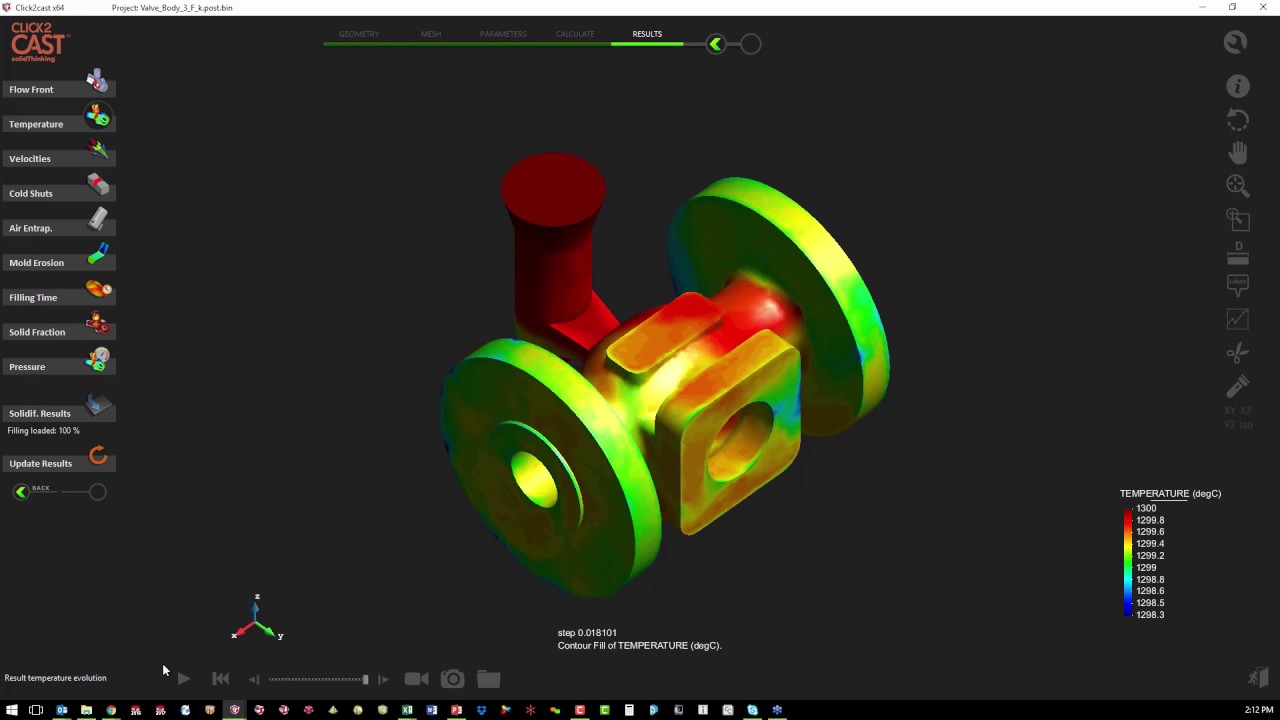Switch to the MESH step tab

point(431,34)
